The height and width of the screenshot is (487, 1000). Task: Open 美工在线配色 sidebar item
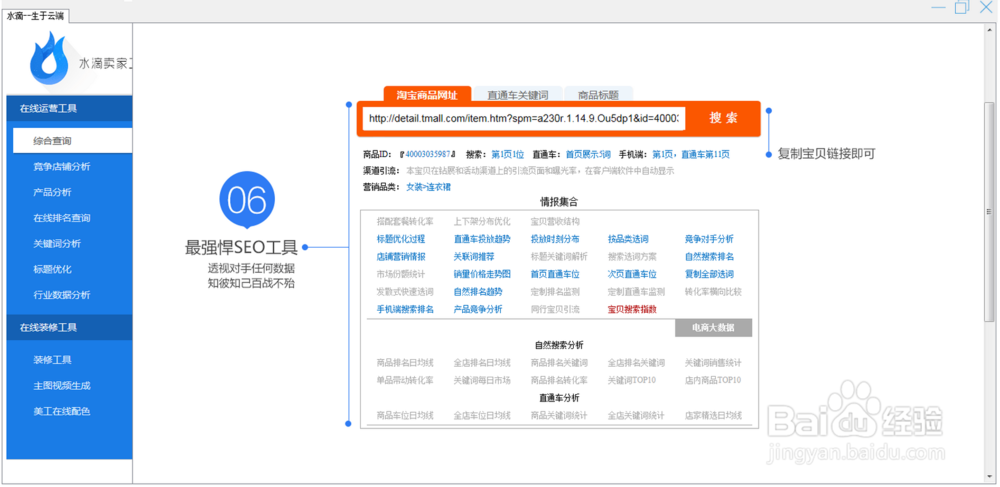(62, 411)
